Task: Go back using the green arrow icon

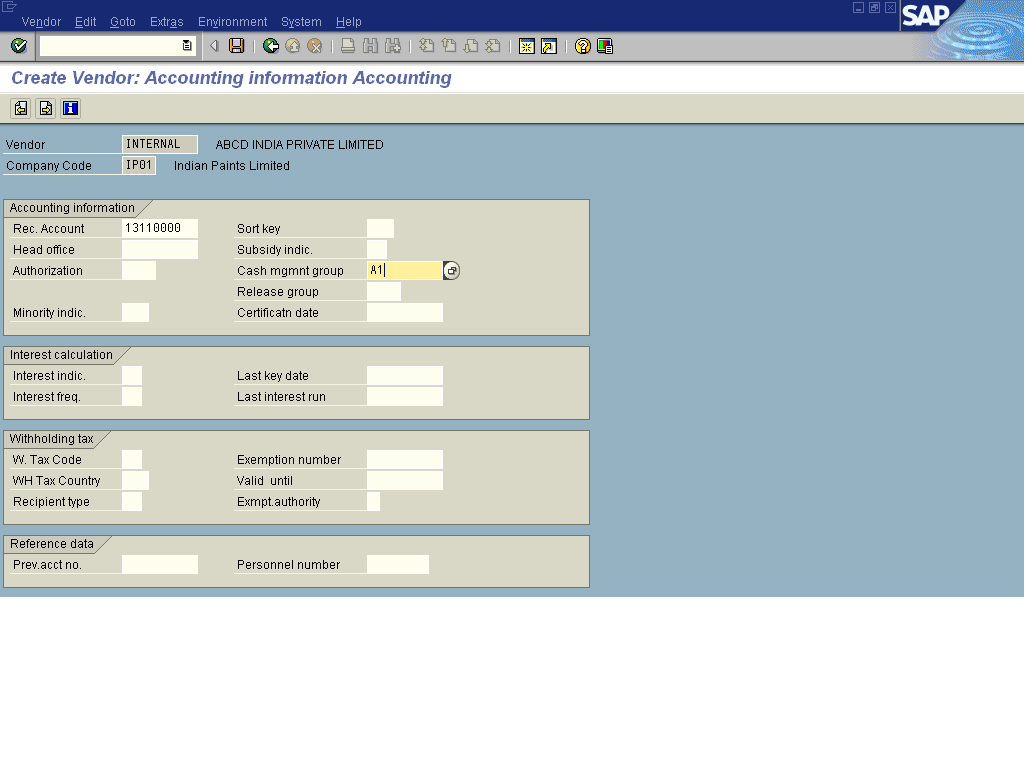Action: click(x=270, y=46)
